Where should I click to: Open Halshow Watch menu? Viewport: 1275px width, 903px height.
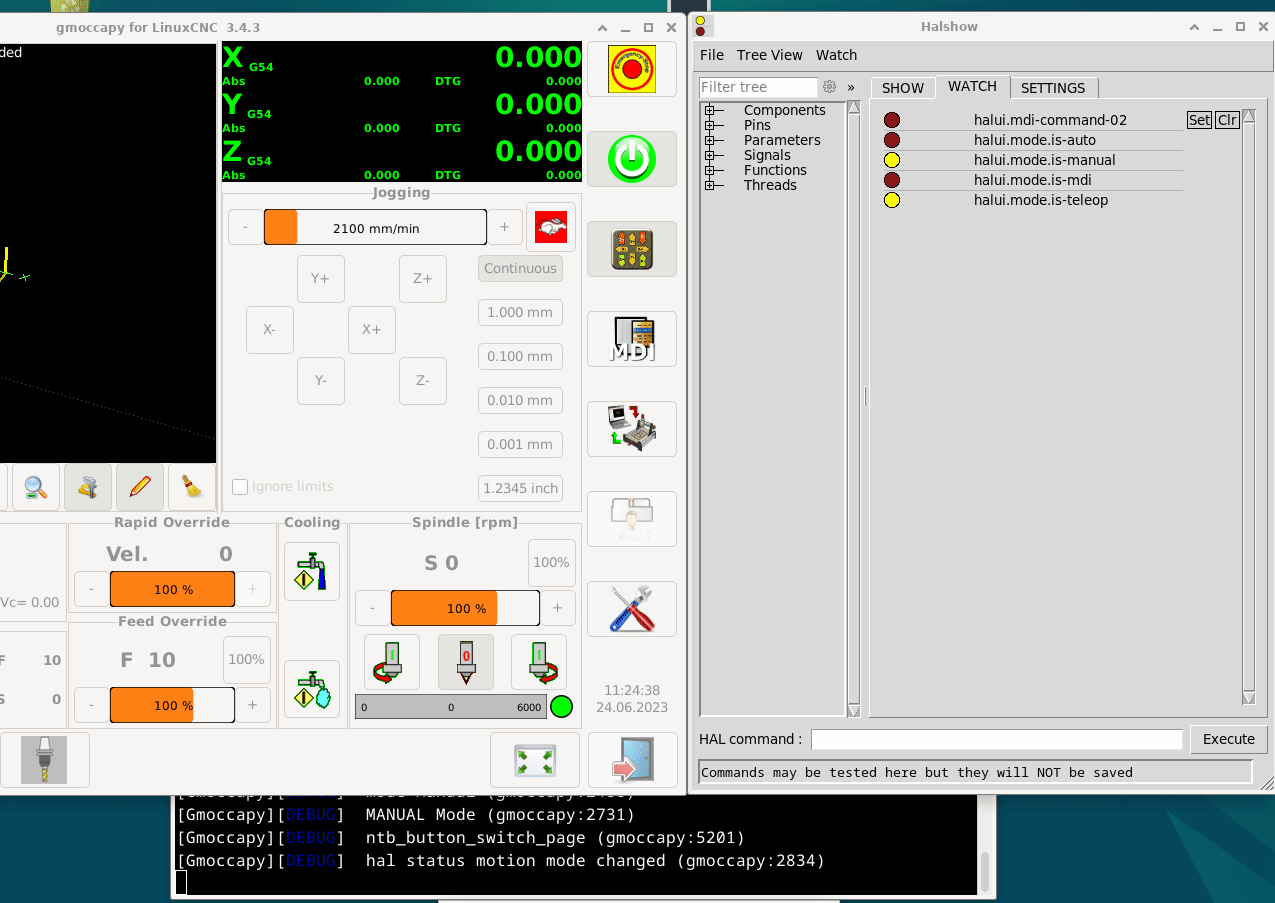pyautogui.click(x=837, y=55)
